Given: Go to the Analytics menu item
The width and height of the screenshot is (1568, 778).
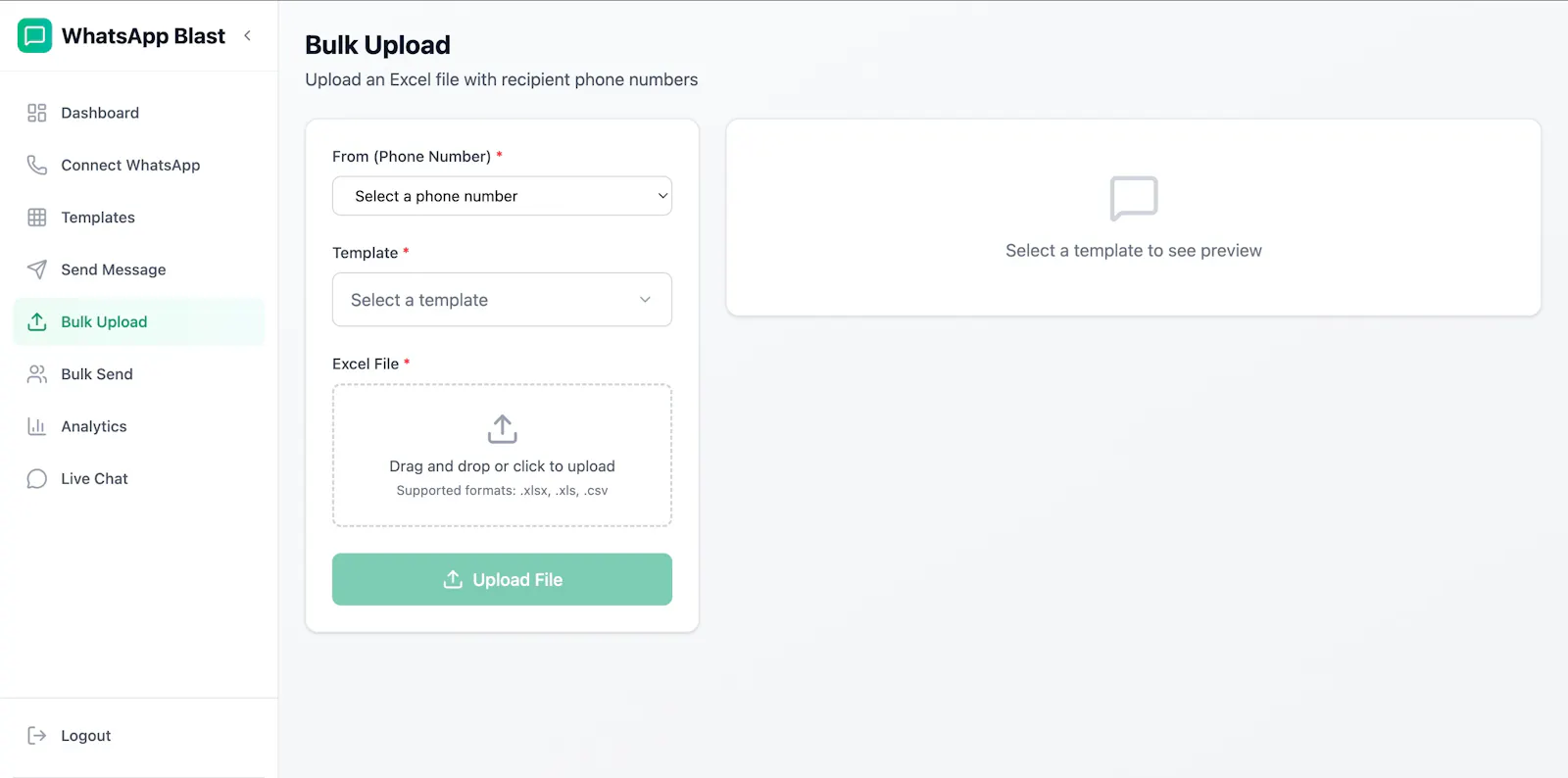Looking at the screenshot, I should click(94, 426).
